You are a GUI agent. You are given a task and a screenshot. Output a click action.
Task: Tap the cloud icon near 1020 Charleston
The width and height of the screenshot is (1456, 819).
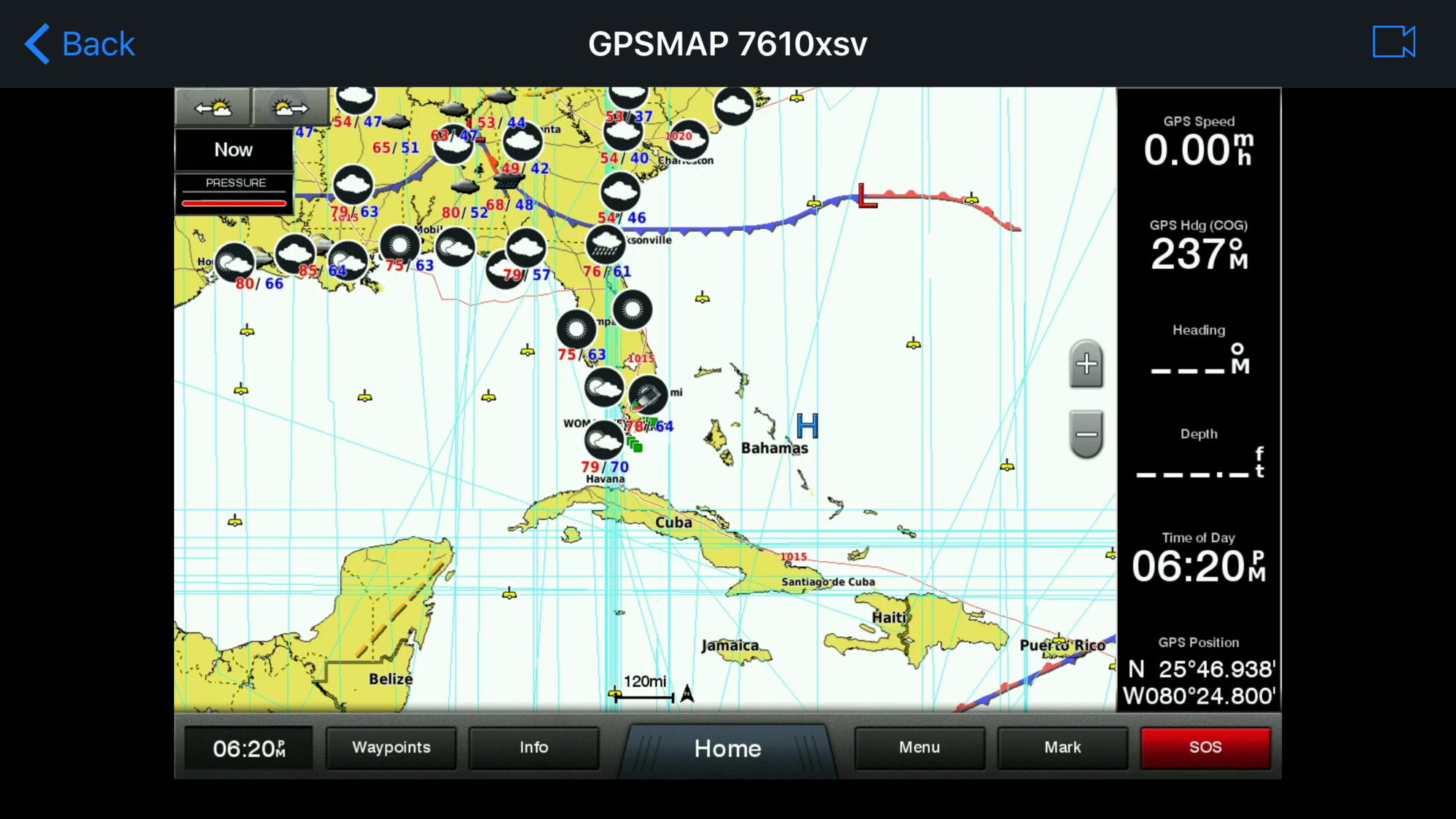[688, 138]
